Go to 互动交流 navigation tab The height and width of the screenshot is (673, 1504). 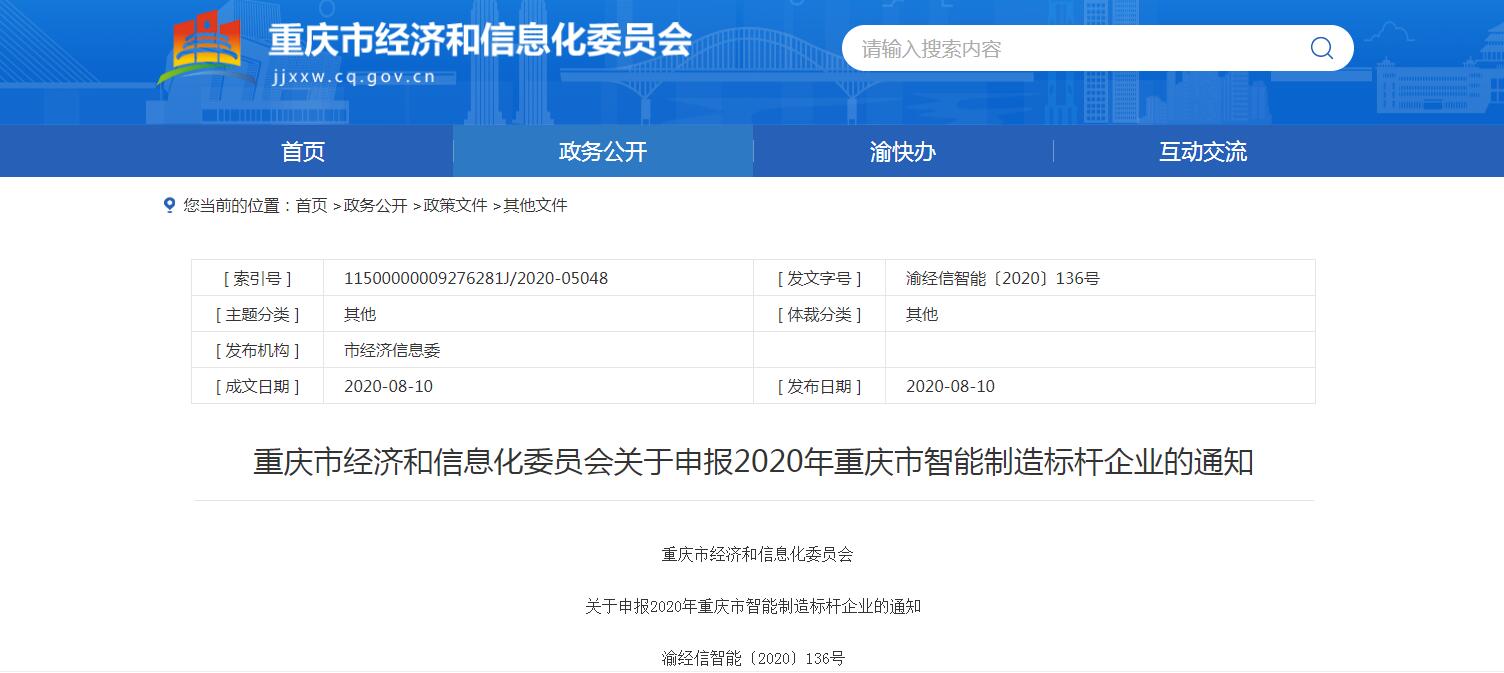(x=1203, y=152)
